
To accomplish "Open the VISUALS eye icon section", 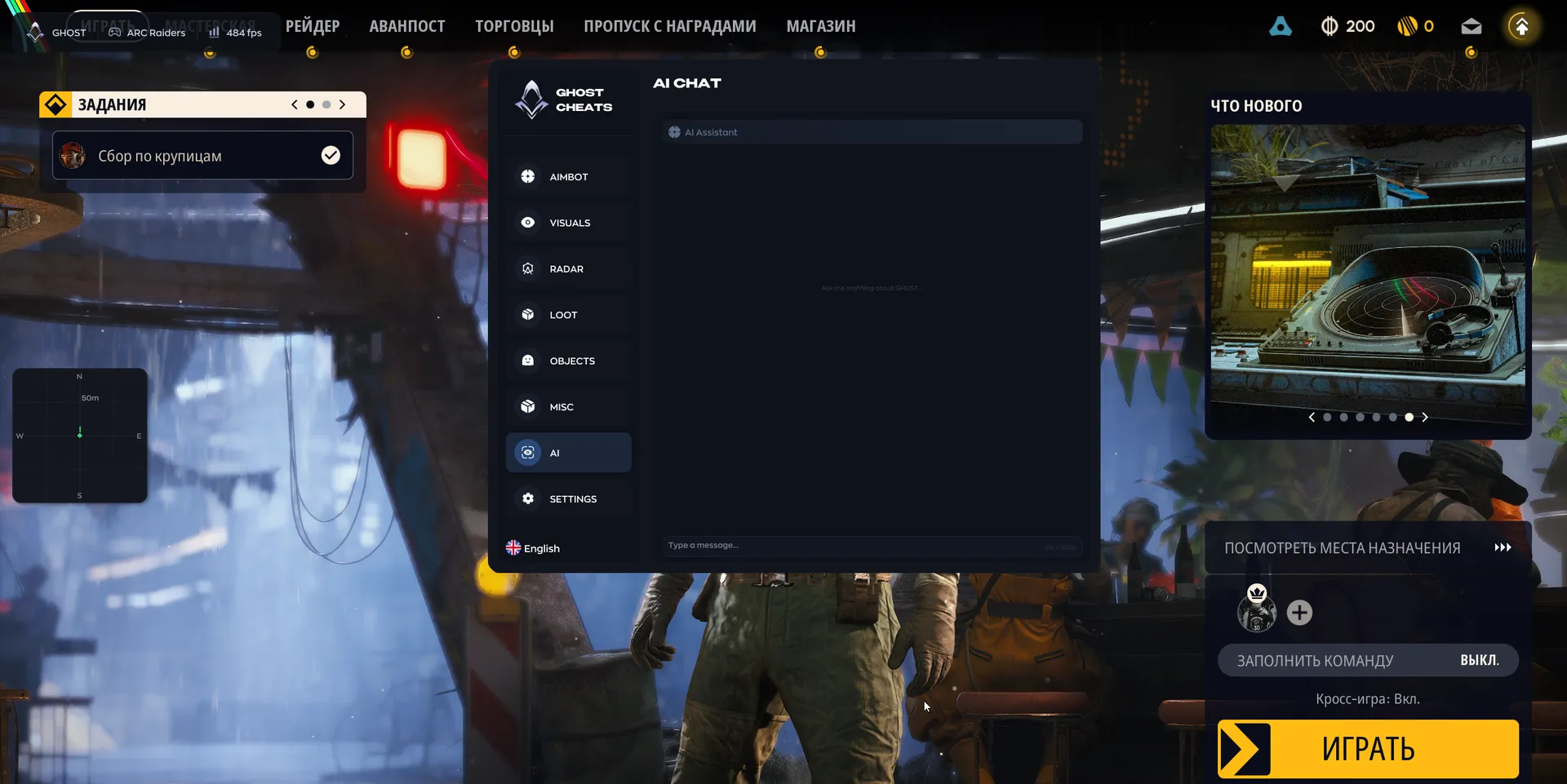I will (568, 223).
